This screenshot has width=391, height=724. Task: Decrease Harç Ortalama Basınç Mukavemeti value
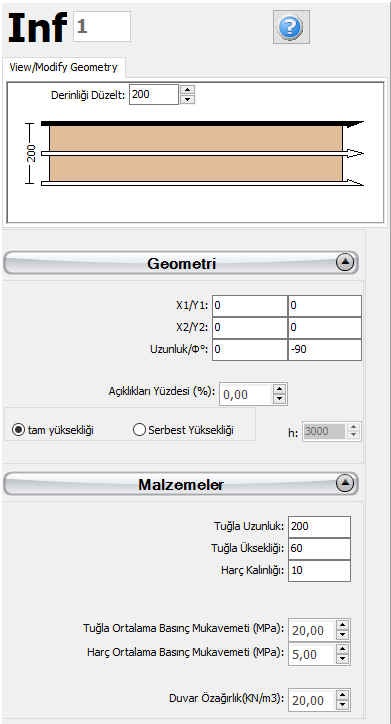(342, 659)
